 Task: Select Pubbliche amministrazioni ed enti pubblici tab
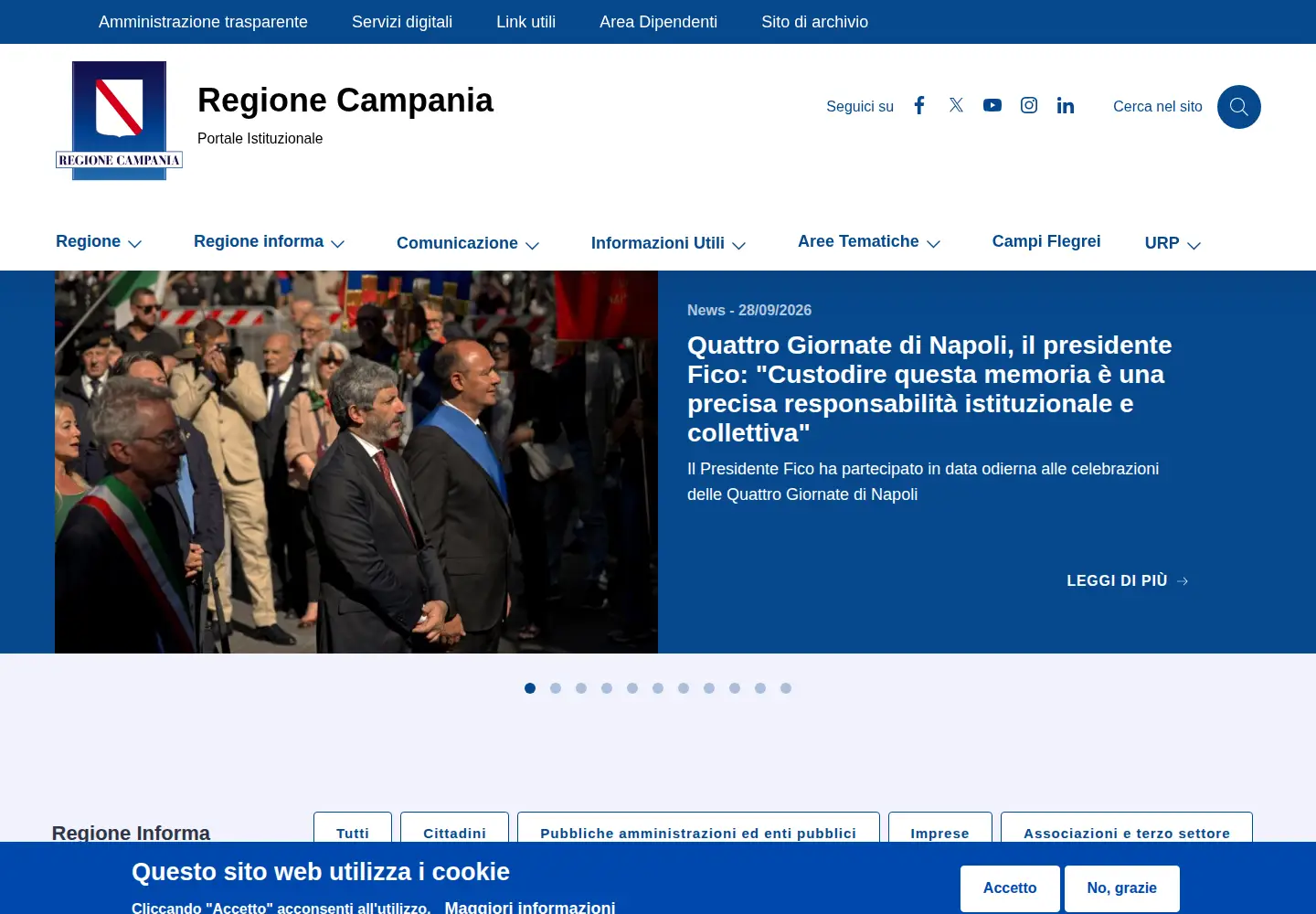(x=698, y=828)
